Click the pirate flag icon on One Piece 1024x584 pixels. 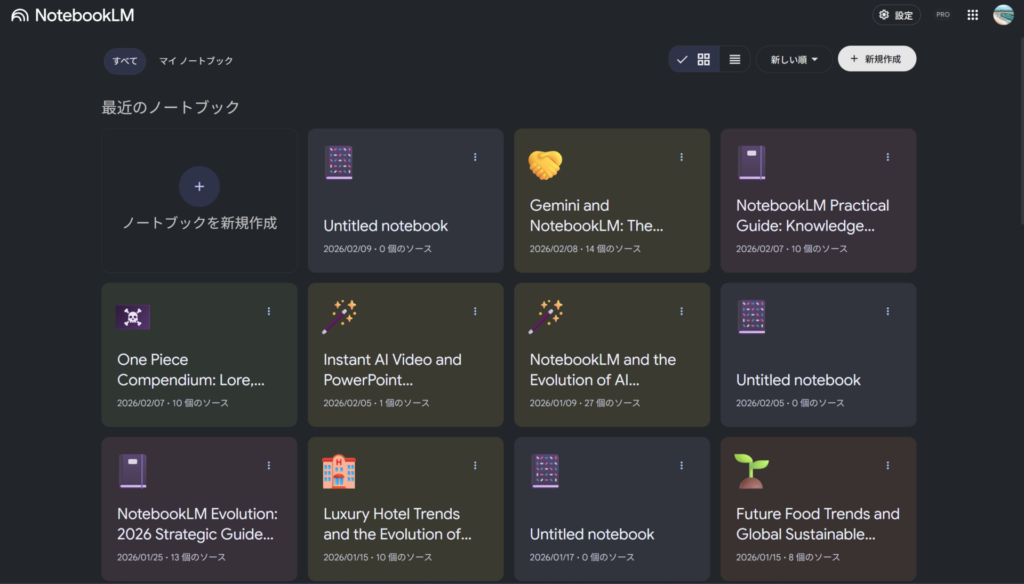point(133,317)
